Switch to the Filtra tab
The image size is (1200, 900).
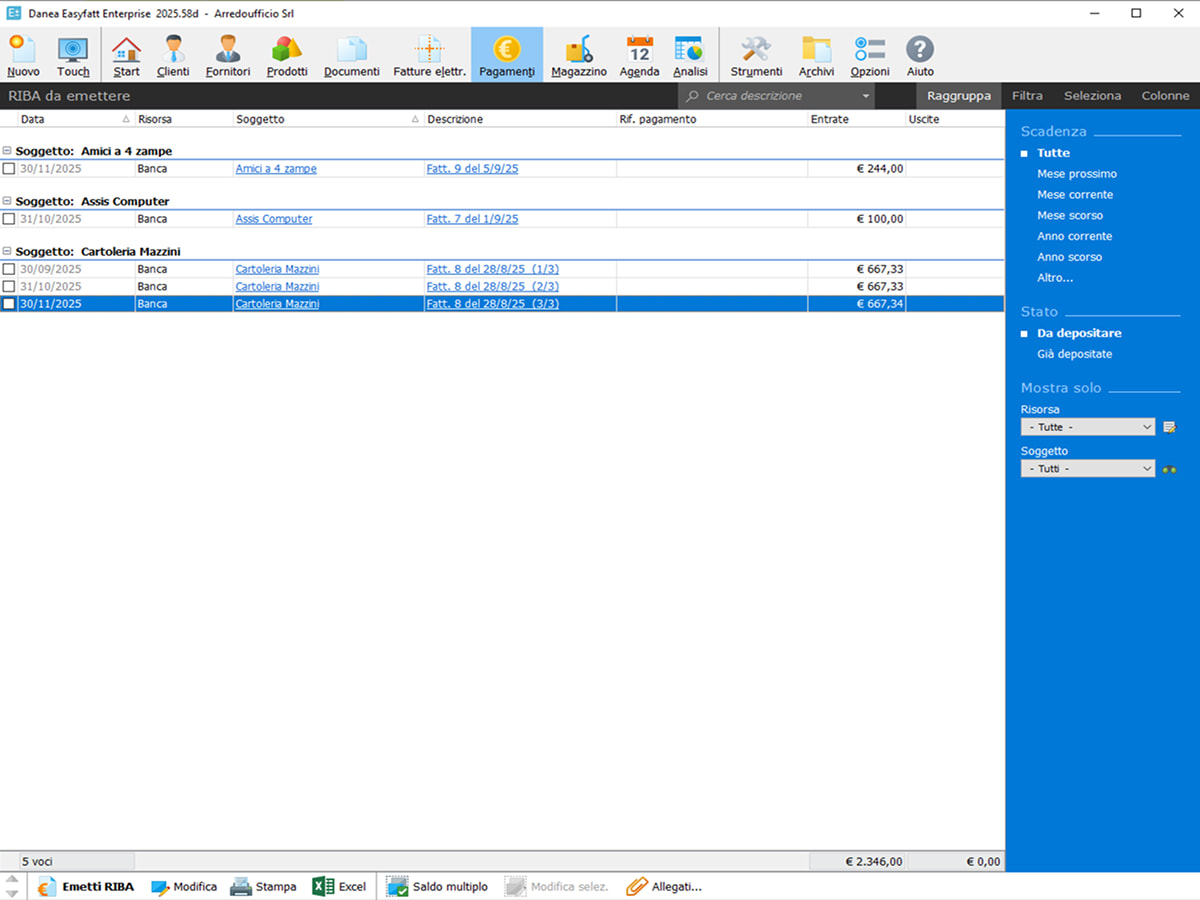point(1027,96)
